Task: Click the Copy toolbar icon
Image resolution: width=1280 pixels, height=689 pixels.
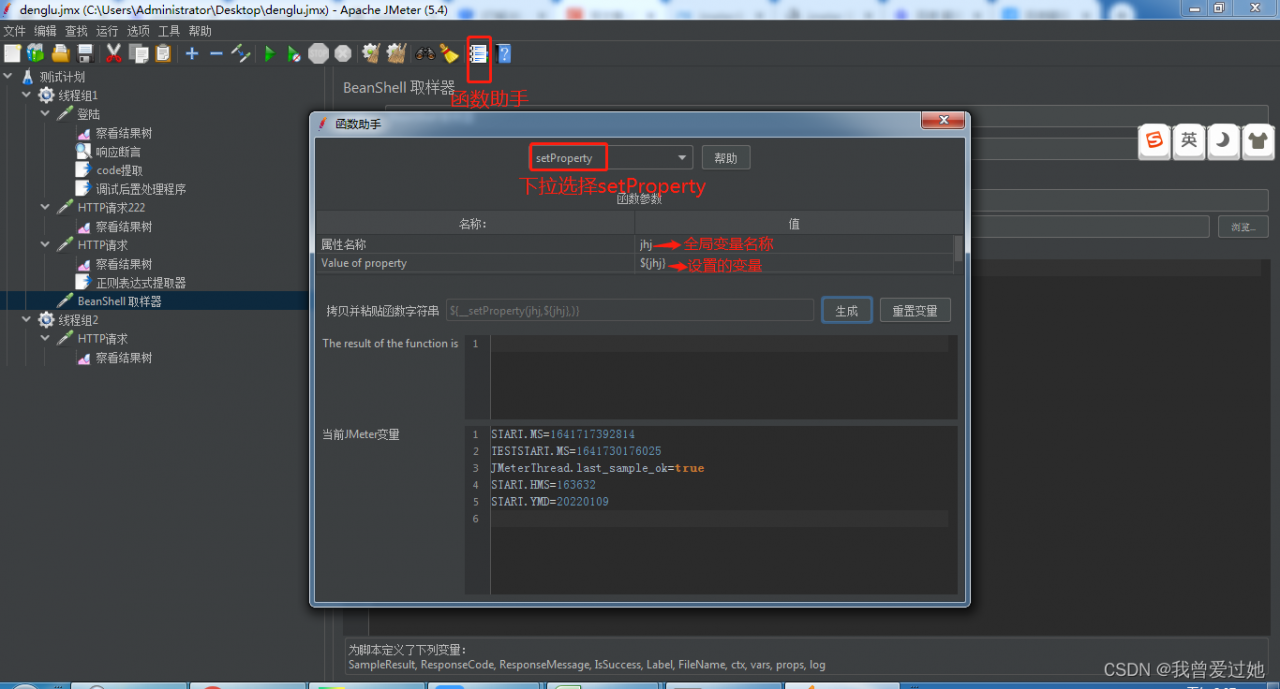Action: click(x=138, y=54)
